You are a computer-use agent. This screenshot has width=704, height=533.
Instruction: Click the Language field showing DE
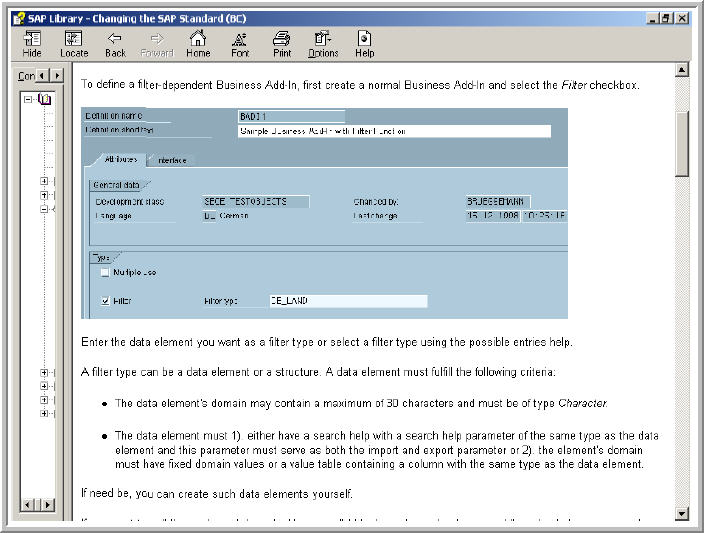coord(209,216)
